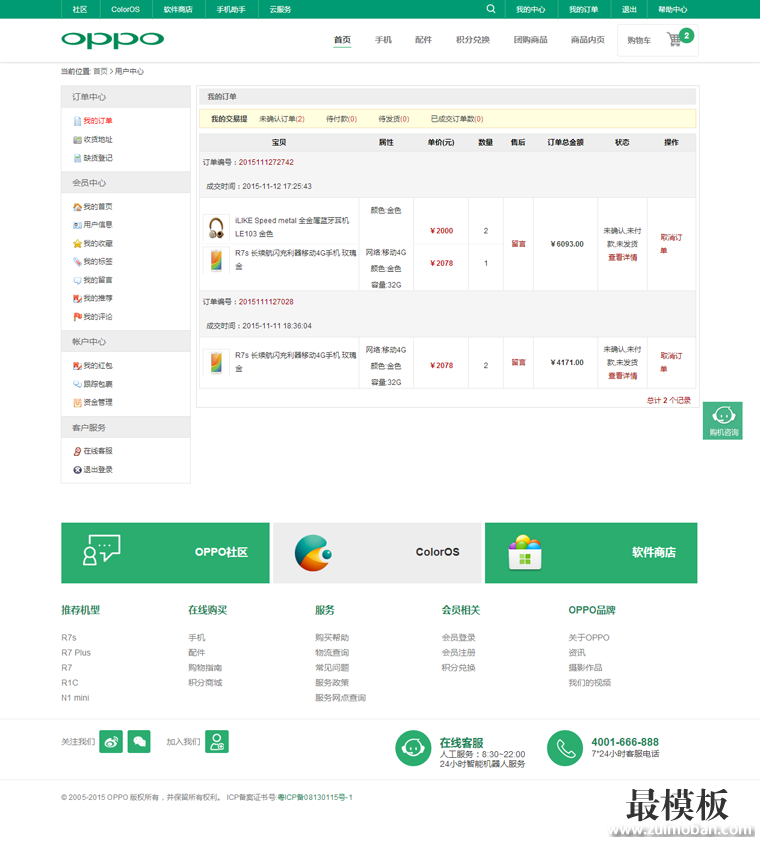The height and width of the screenshot is (842, 760).
Task: Click 取消订单 for the ¥6093.00 order
Action: click(671, 244)
